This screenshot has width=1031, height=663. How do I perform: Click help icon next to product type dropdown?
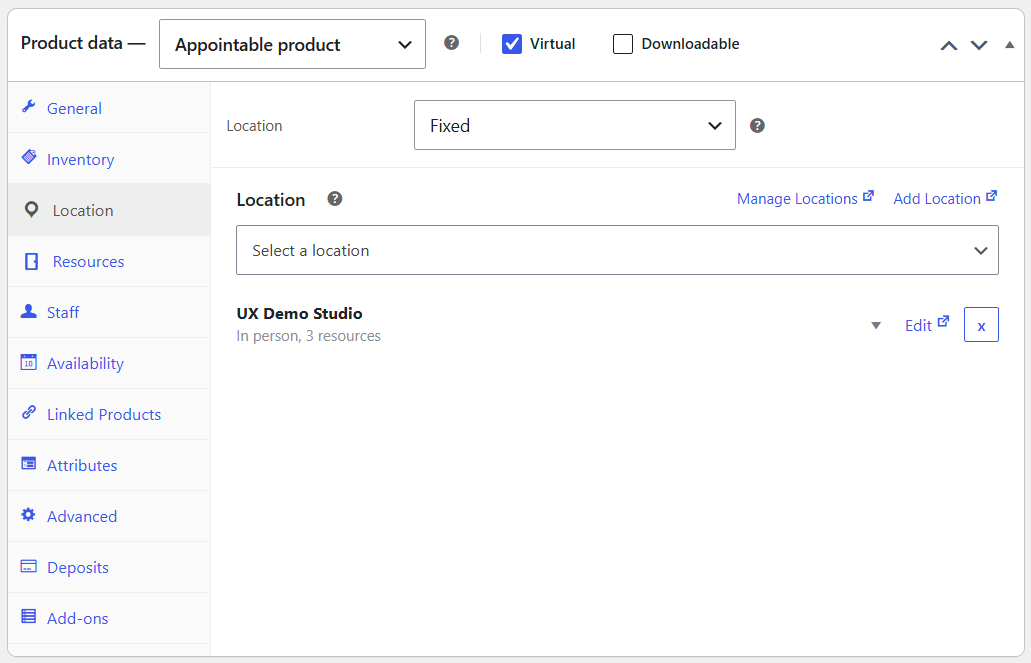pos(451,43)
